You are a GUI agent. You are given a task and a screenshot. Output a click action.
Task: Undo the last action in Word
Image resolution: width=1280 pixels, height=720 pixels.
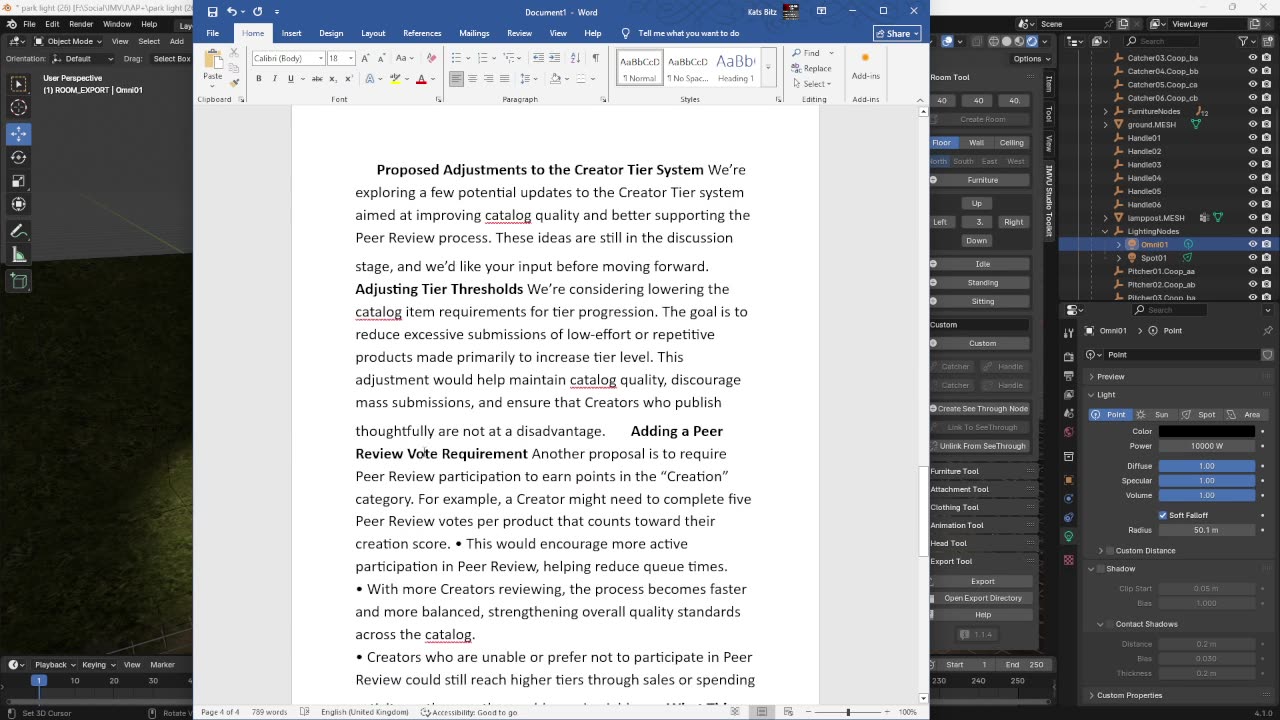coord(232,12)
